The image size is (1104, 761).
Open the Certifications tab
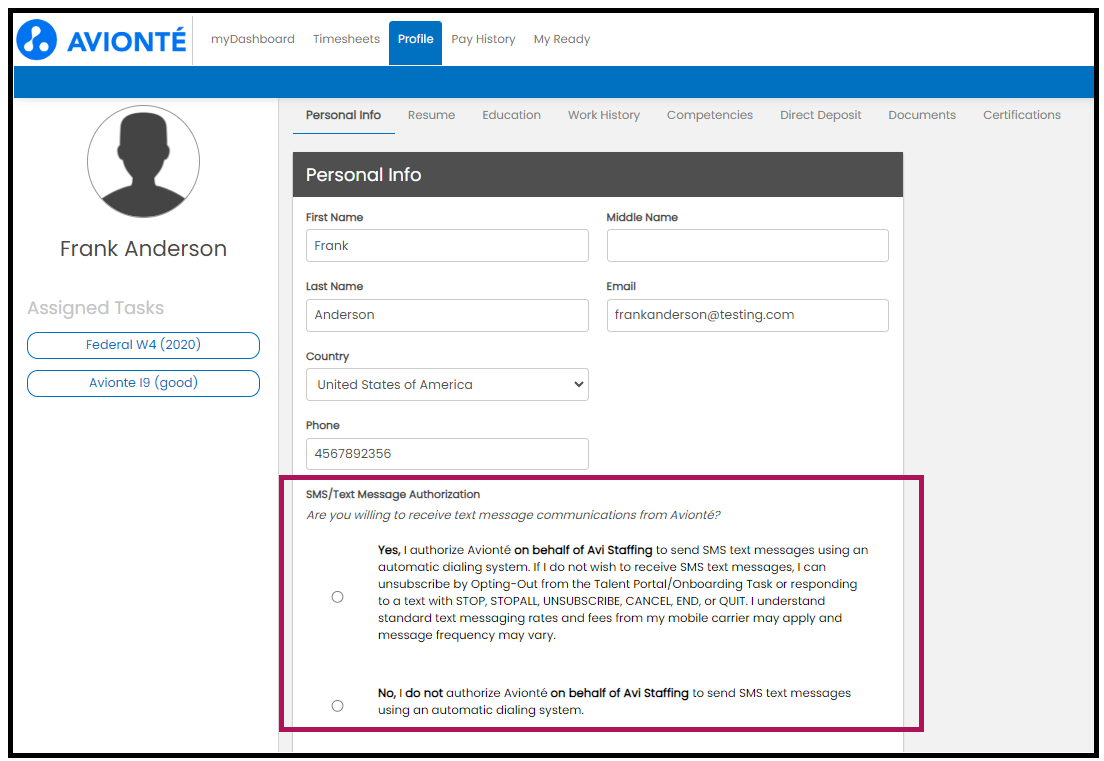[x=1021, y=115]
